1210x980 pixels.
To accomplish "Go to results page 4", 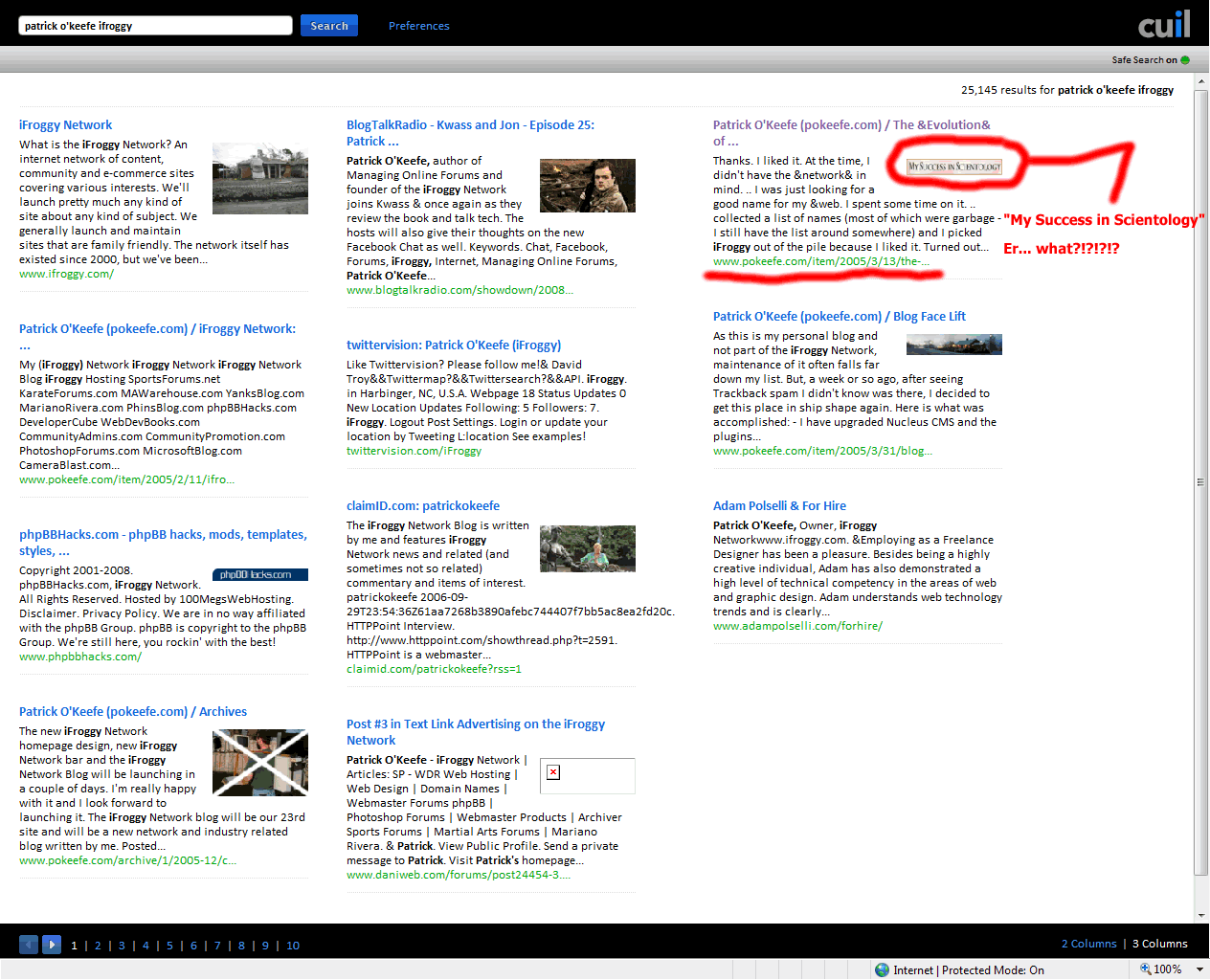I will [x=146, y=946].
